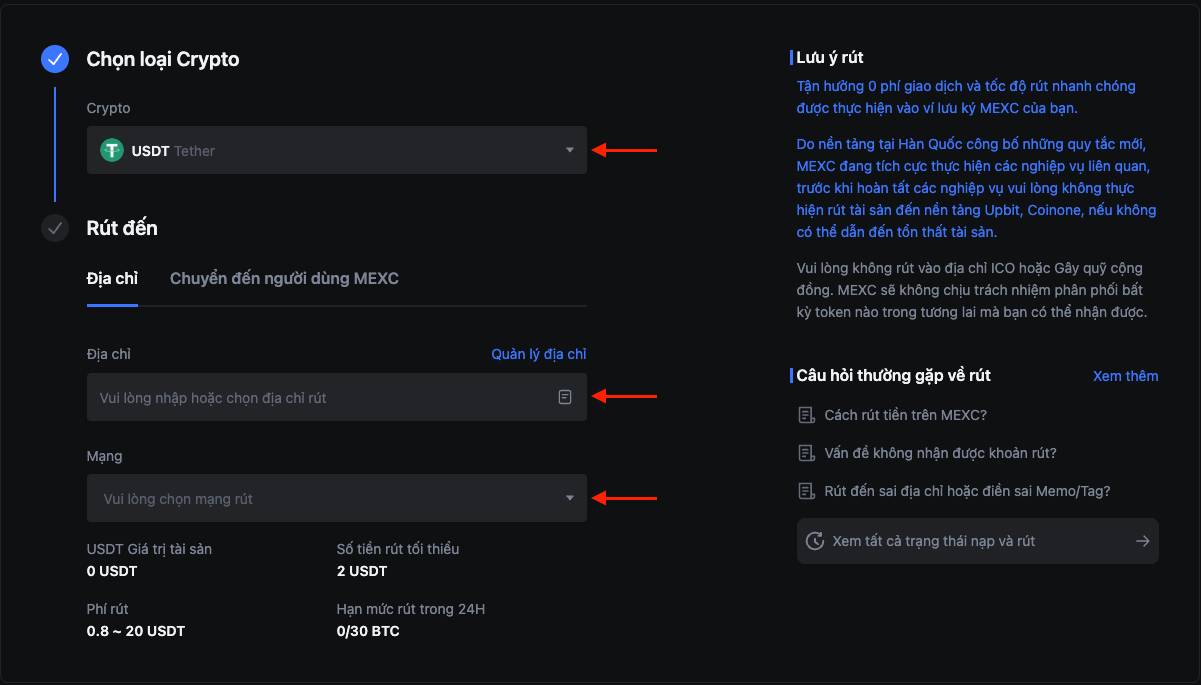Click the document icon beside Cách rút tiền trên MEXC
1201x685 pixels.
pos(806,415)
